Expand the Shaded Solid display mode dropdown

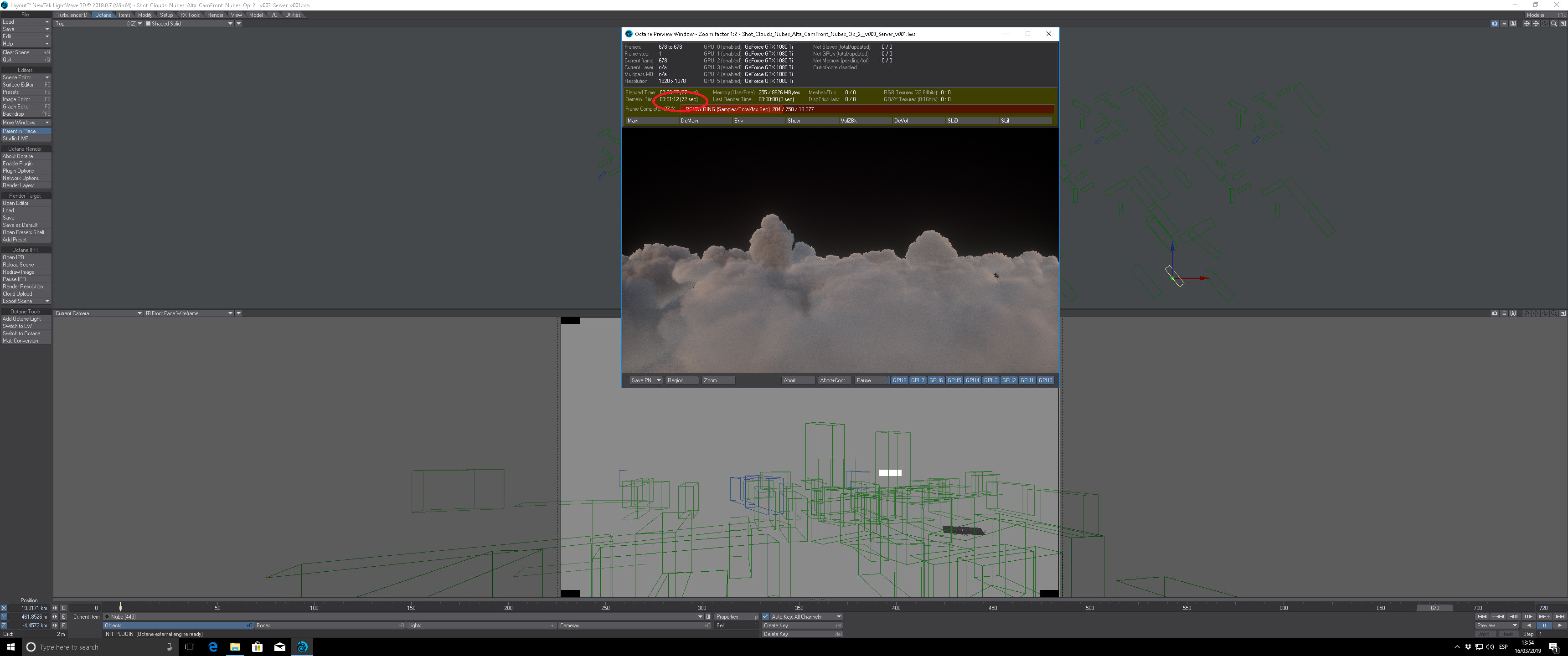pyautogui.click(x=230, y=24)
